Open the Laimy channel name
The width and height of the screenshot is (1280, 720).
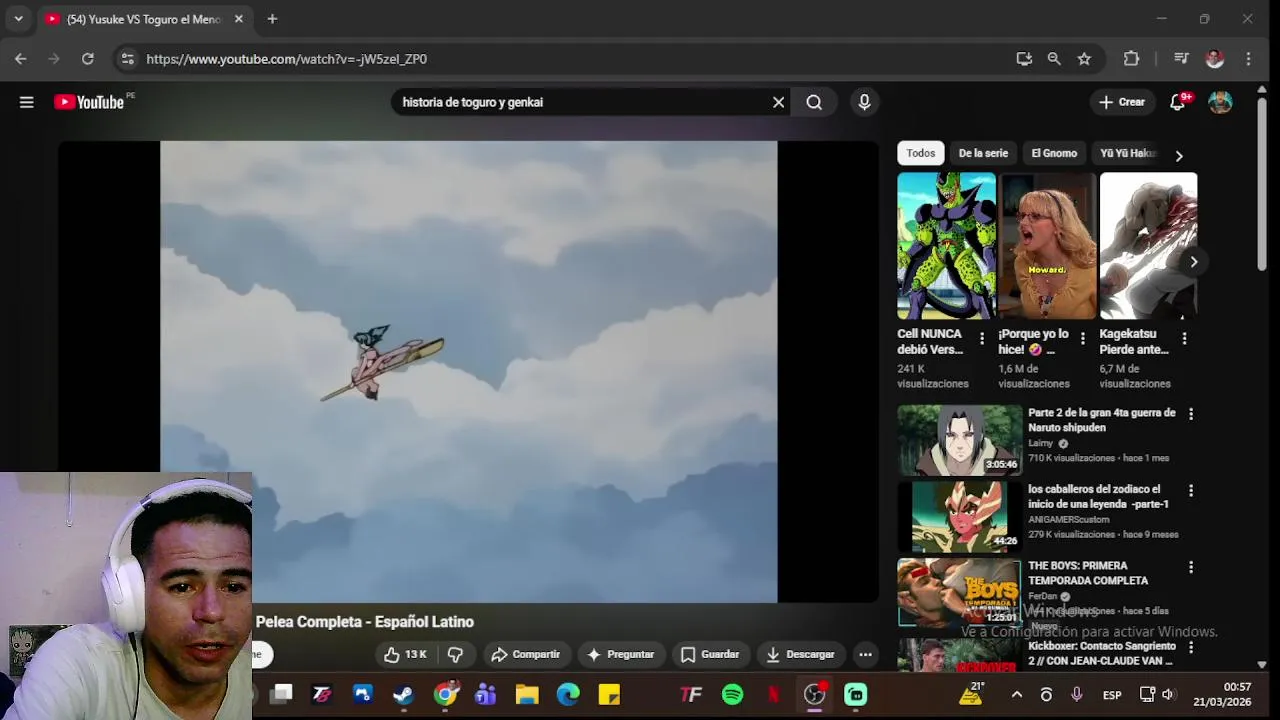[x=1040, y=443]
